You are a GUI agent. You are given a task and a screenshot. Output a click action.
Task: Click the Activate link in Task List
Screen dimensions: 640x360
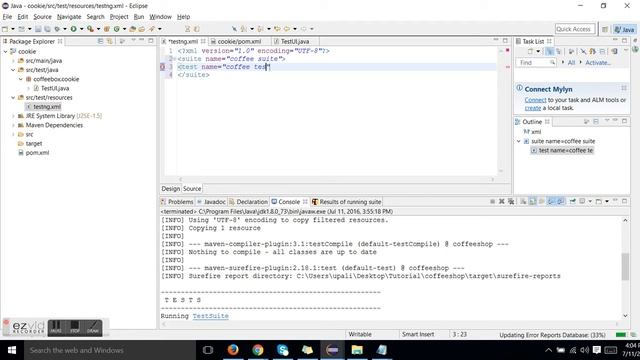pos(598,62)
